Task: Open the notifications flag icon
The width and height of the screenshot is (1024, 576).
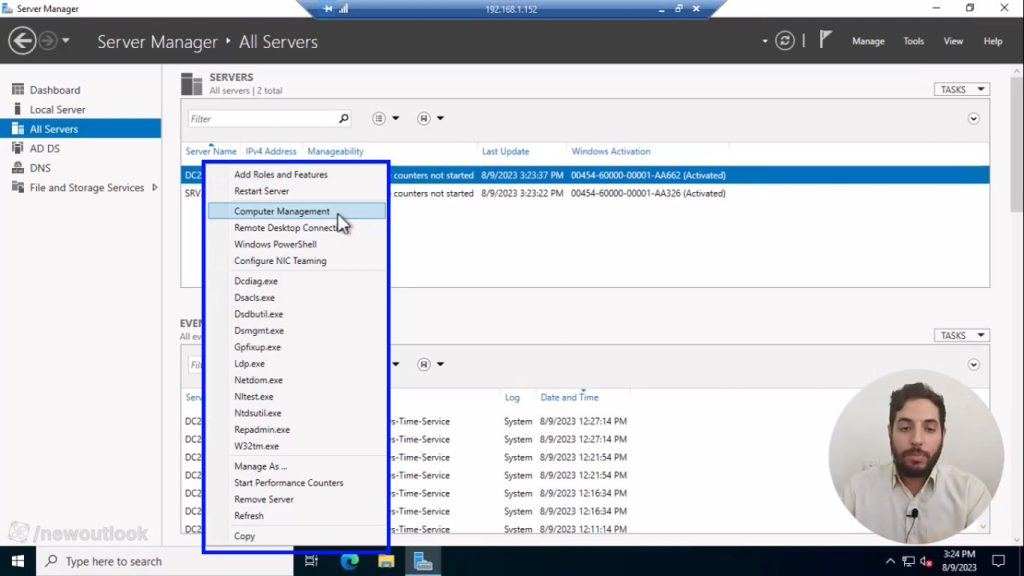Action: (x=824, y=40)
